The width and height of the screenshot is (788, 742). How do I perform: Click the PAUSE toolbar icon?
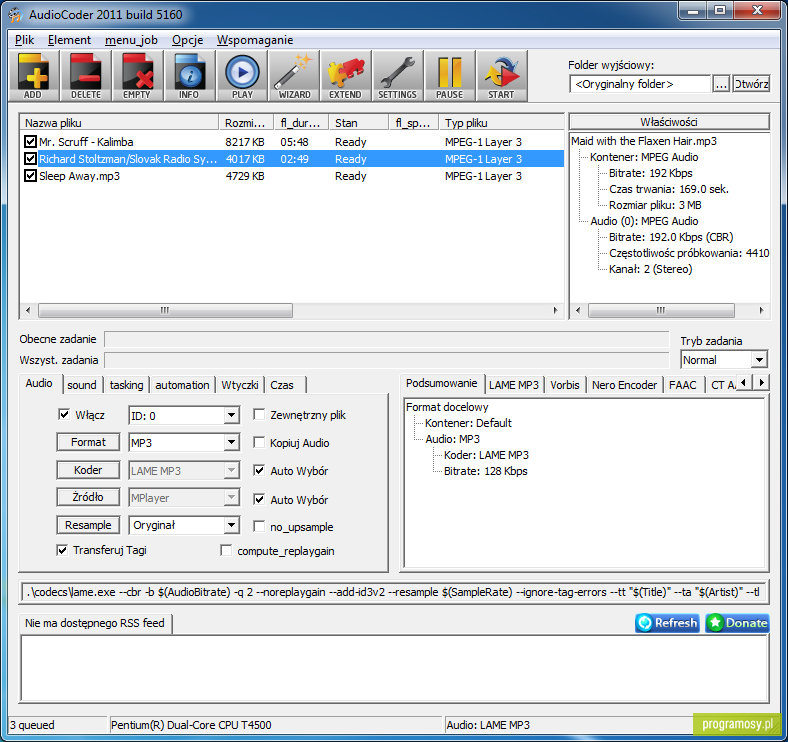click(x=449, y=76)
